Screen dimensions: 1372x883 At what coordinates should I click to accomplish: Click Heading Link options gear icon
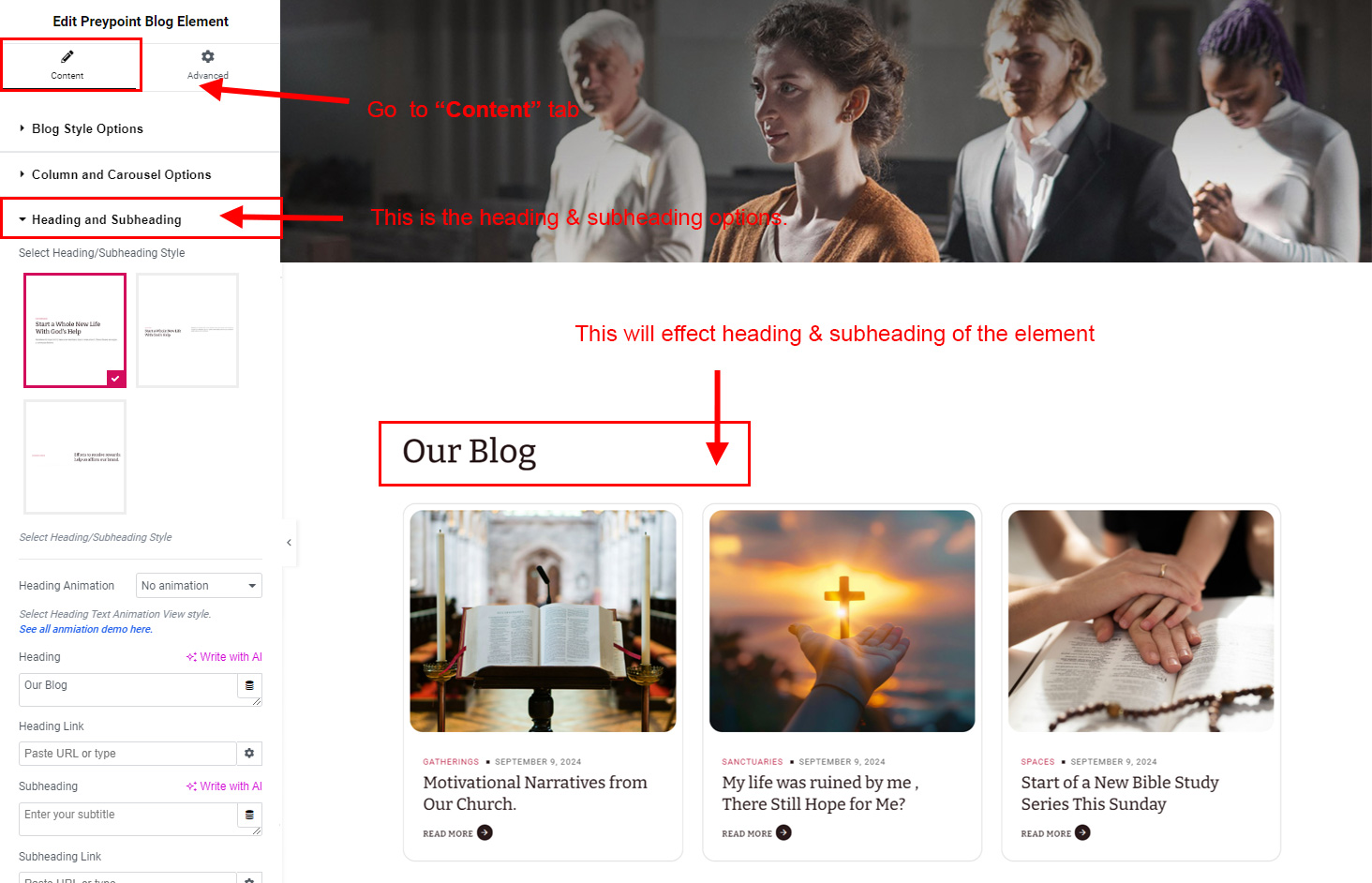click(x=249, y=753)
